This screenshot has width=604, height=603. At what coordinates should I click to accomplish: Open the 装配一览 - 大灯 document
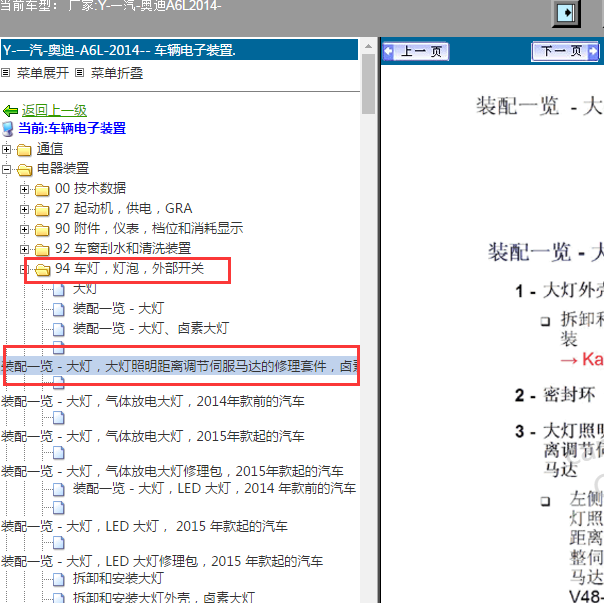click(119, 309)
